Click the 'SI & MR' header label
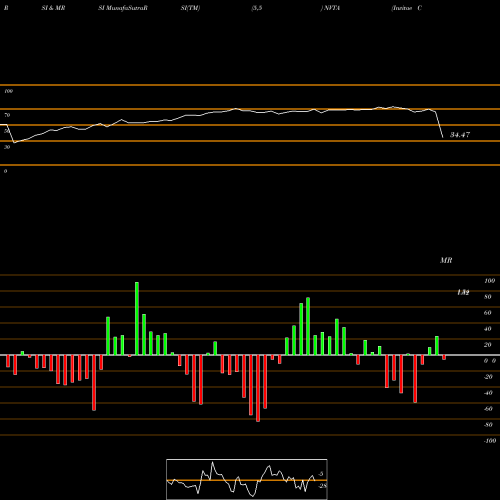The height and width of the screenshot is (500, 500). pos(53,8)
